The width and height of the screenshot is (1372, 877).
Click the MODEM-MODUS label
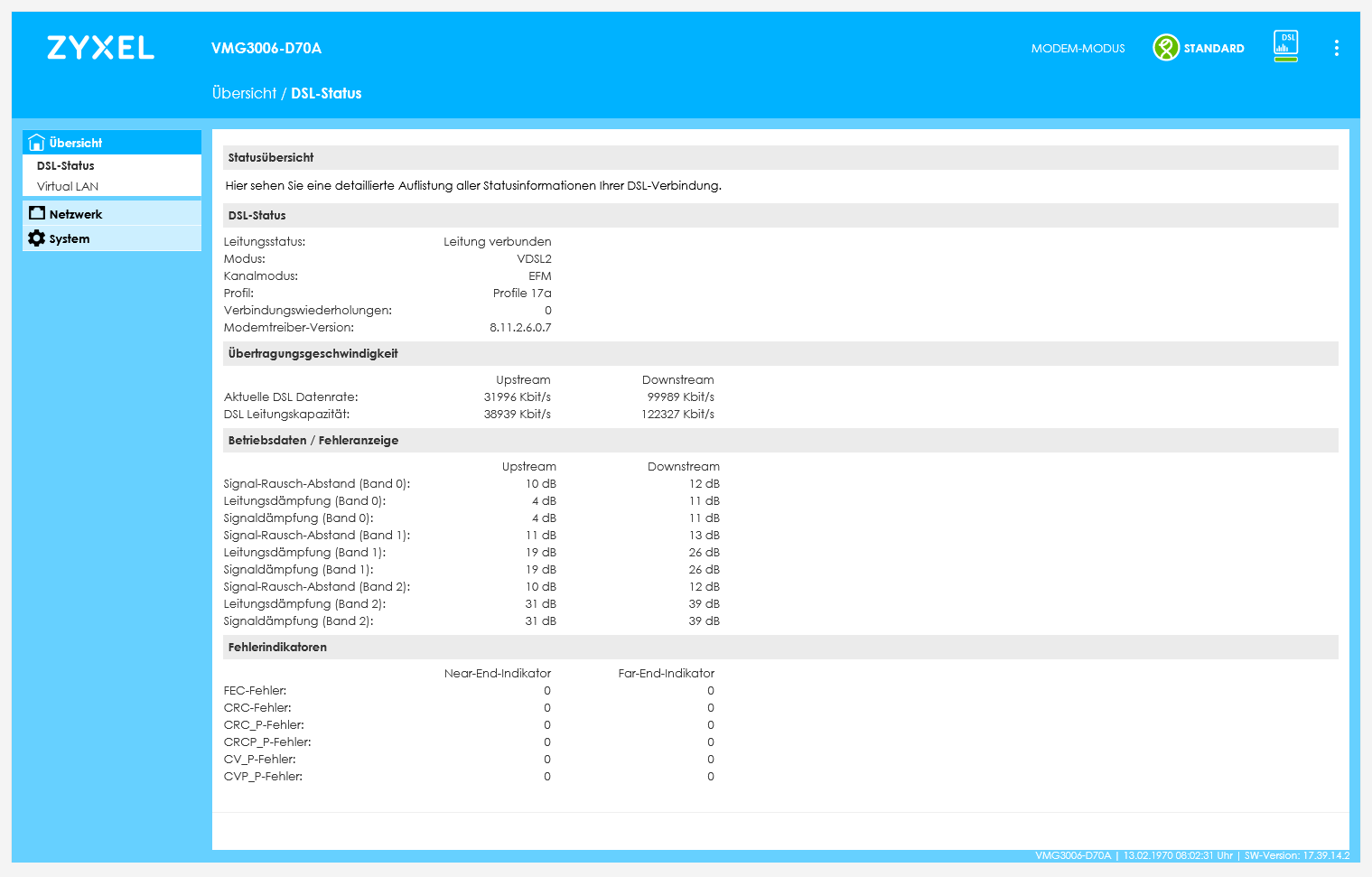1078,49
